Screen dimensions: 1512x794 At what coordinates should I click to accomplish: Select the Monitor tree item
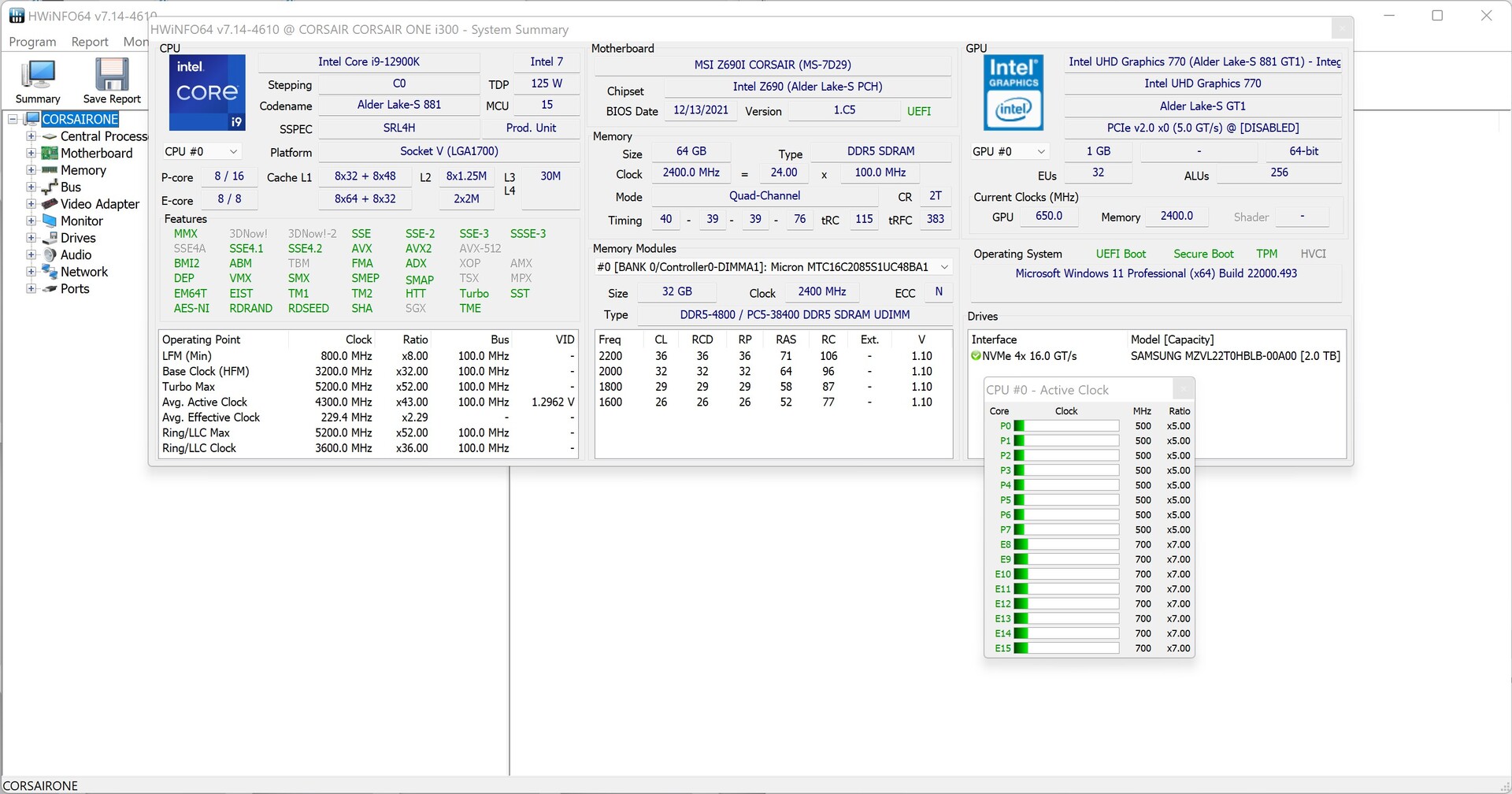(82, 221)
